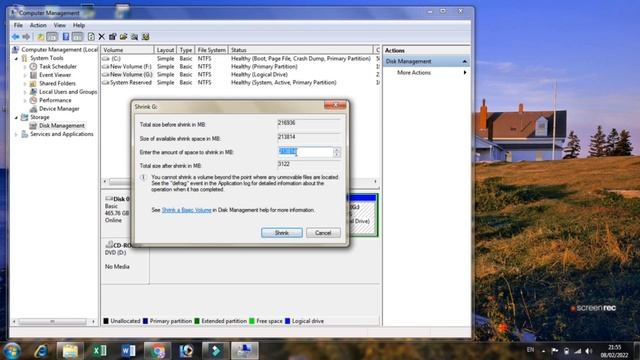
Task: Open Internet Explorer from taskbar
Action: click(41, 351)
